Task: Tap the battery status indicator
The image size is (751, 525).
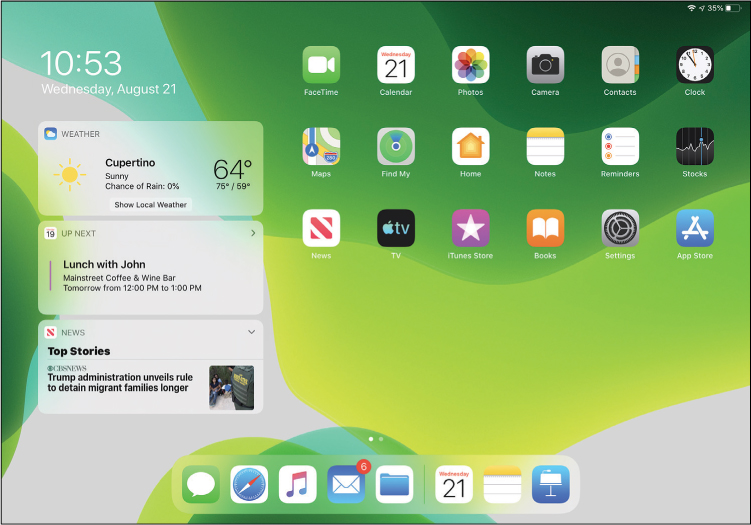Action: tap(733, 8)
